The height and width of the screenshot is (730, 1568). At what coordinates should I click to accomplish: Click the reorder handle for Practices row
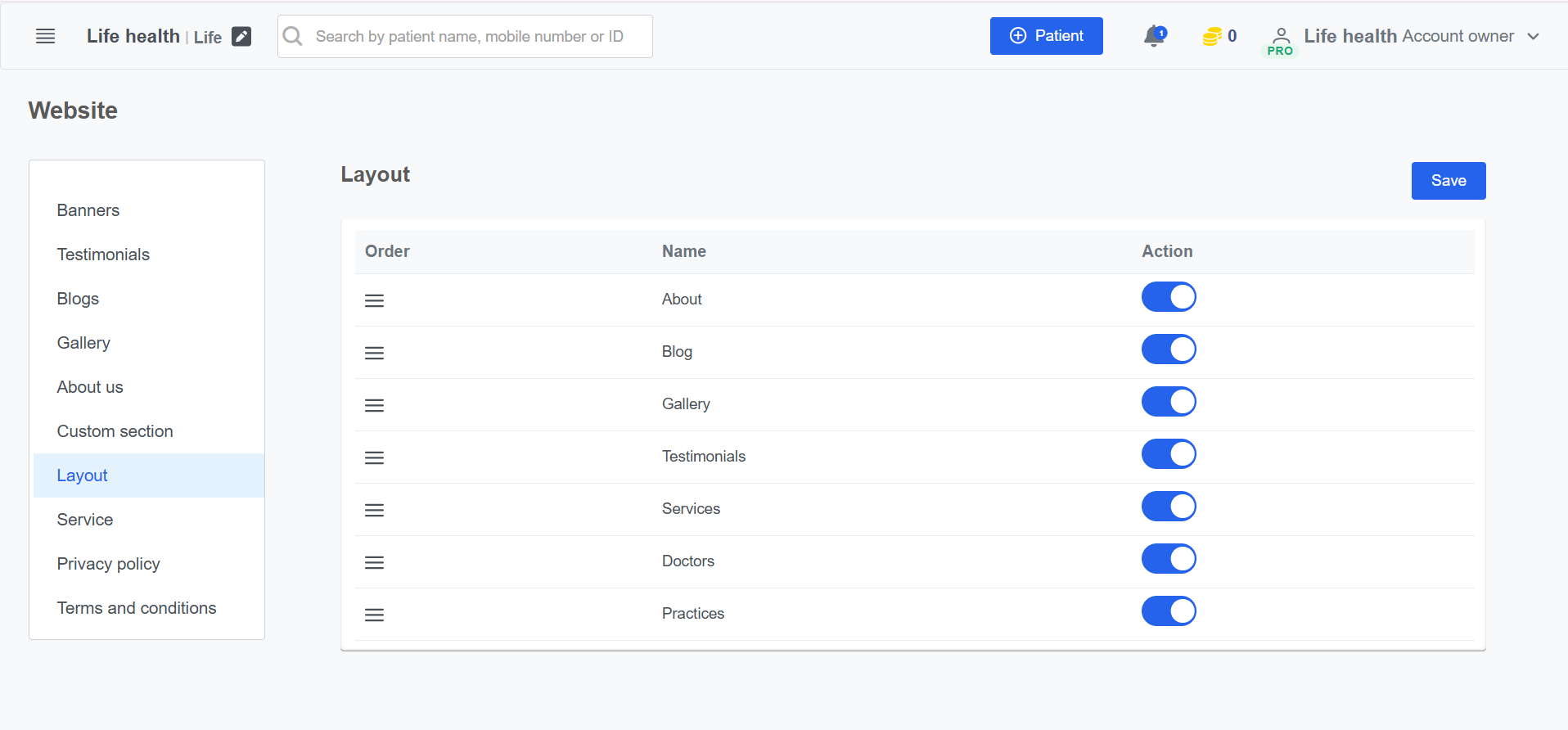tap(374, 615)
